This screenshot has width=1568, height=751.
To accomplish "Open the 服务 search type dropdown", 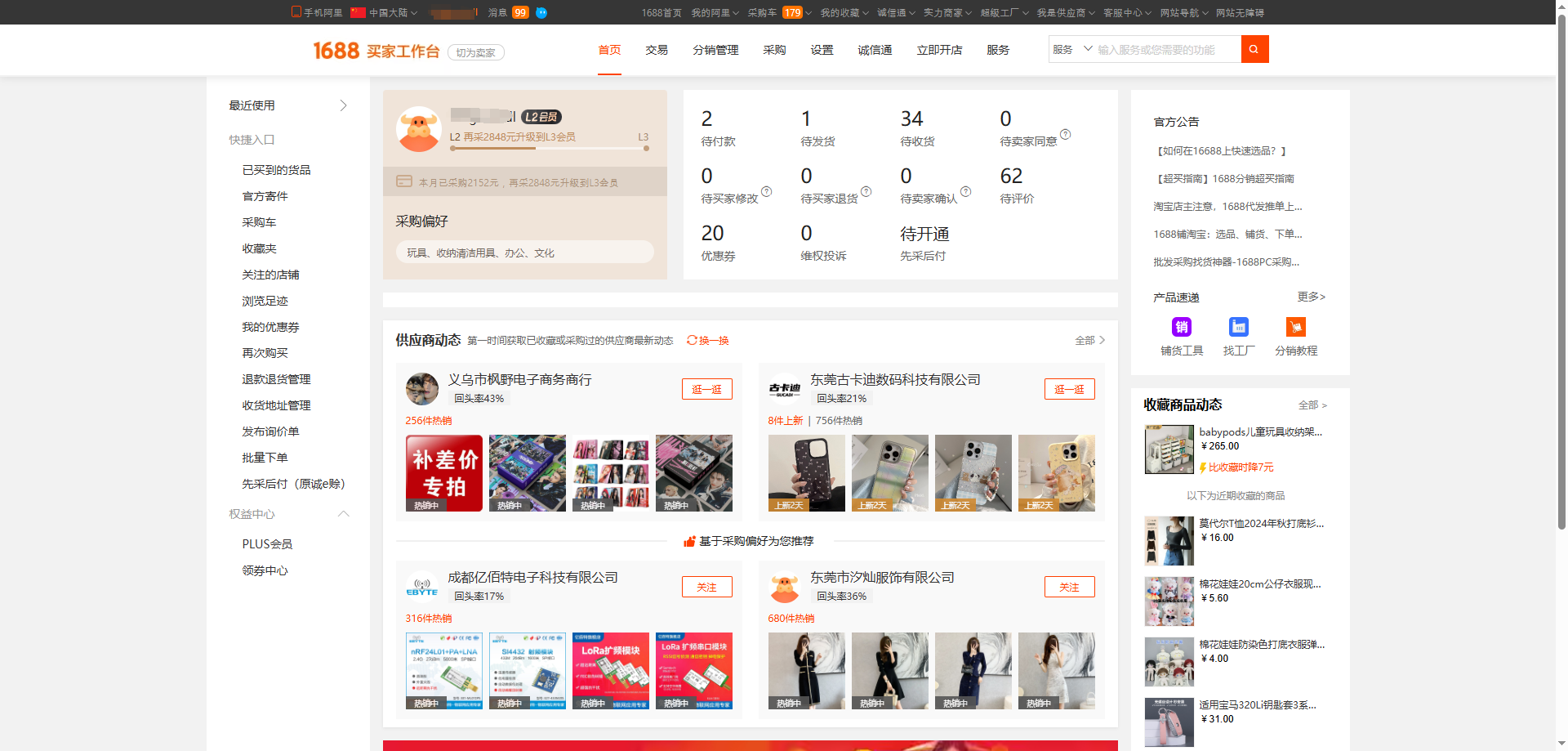I will 1071,49.
